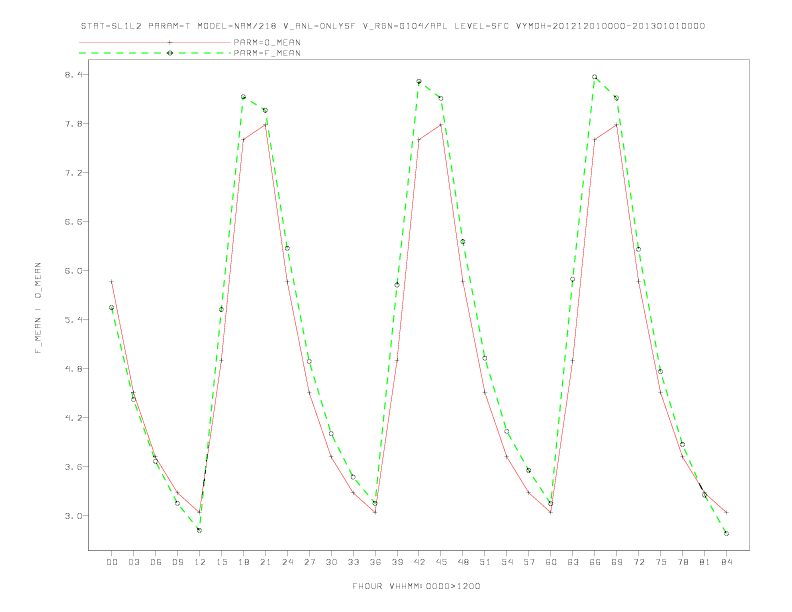The width and height of the screenshot is (792, 612).
Task: Click the F_MEAN peak marker at hour 18
Action: click(243, 96)
